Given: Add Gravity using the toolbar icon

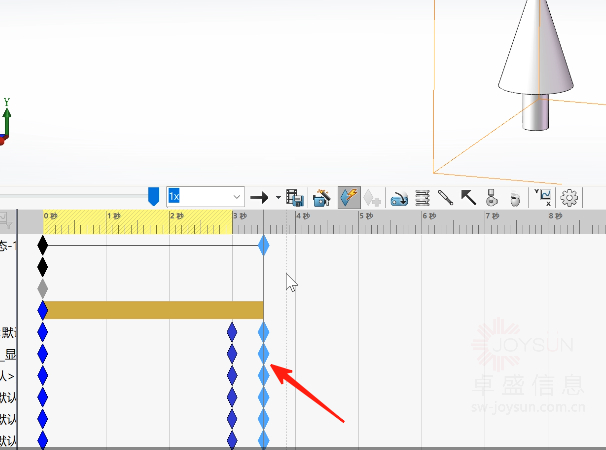Looking at the screenshot, I should pyautogui.click(x=516, y=198).
